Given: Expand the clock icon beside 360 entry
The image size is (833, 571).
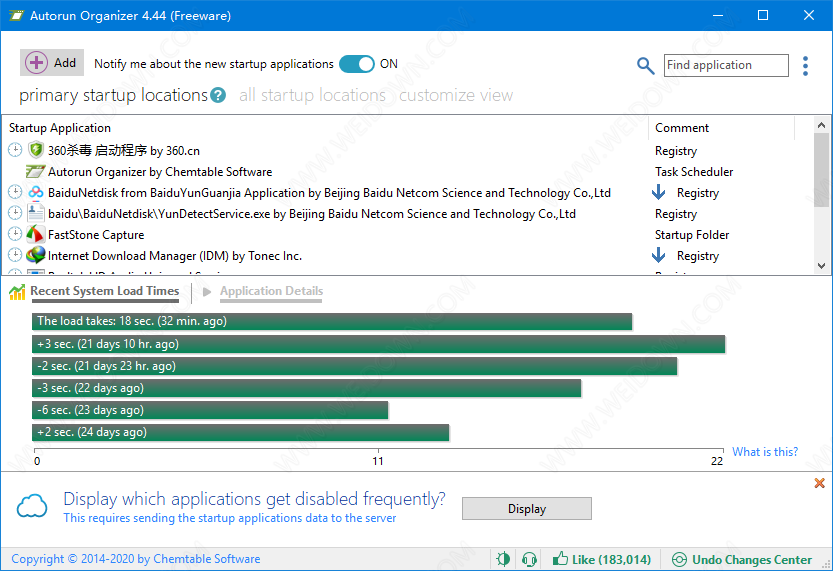Looking at the screenshot, I should (15, 150).
